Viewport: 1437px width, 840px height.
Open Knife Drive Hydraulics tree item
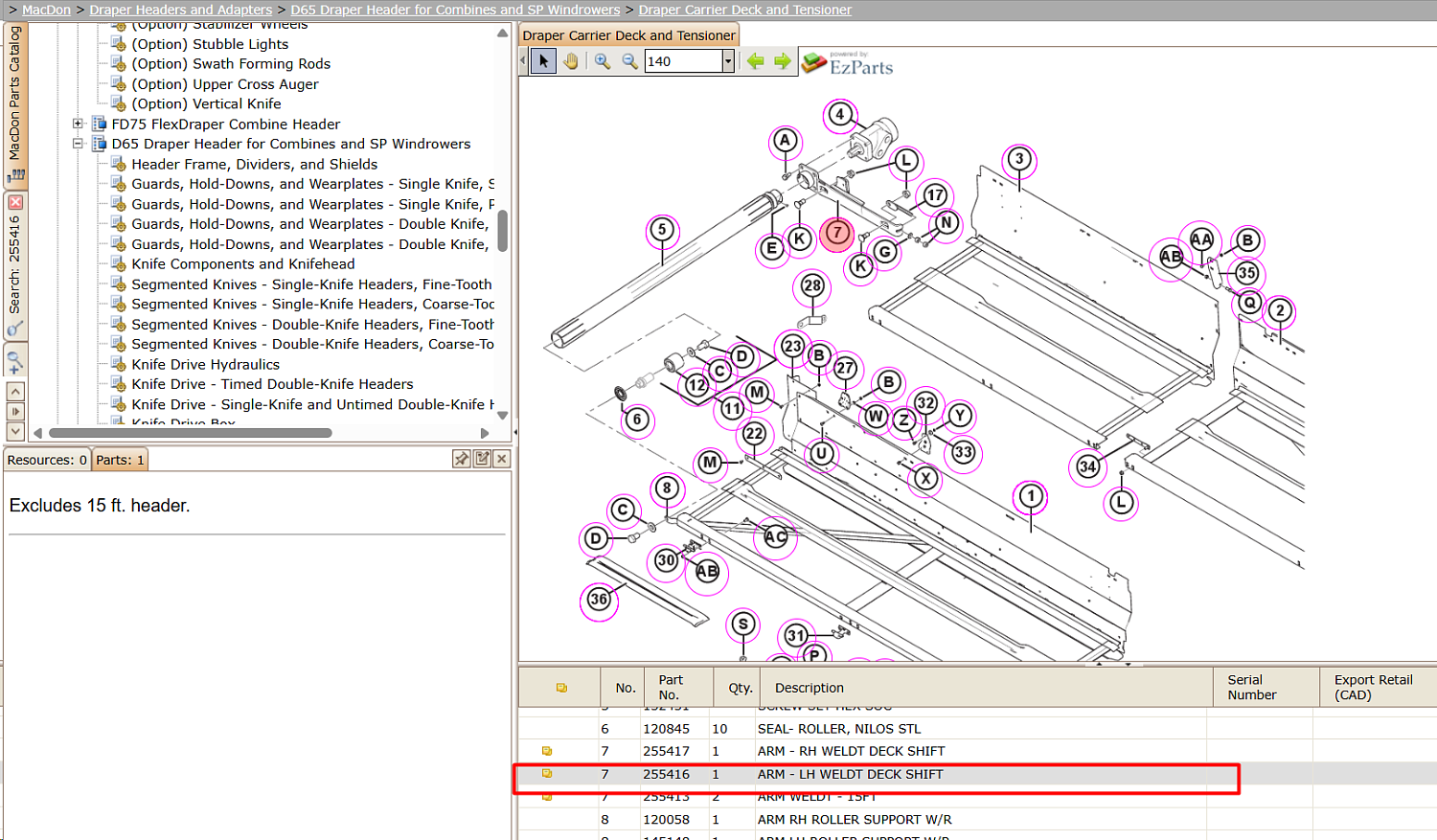(206, 364)
